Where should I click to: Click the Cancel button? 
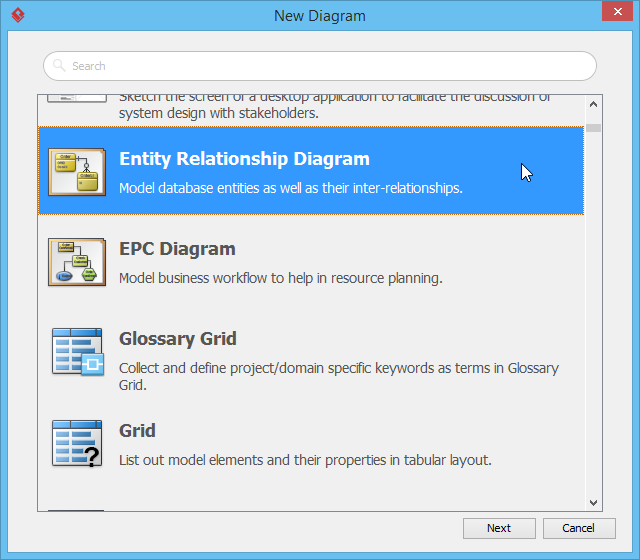coord(579,528)
